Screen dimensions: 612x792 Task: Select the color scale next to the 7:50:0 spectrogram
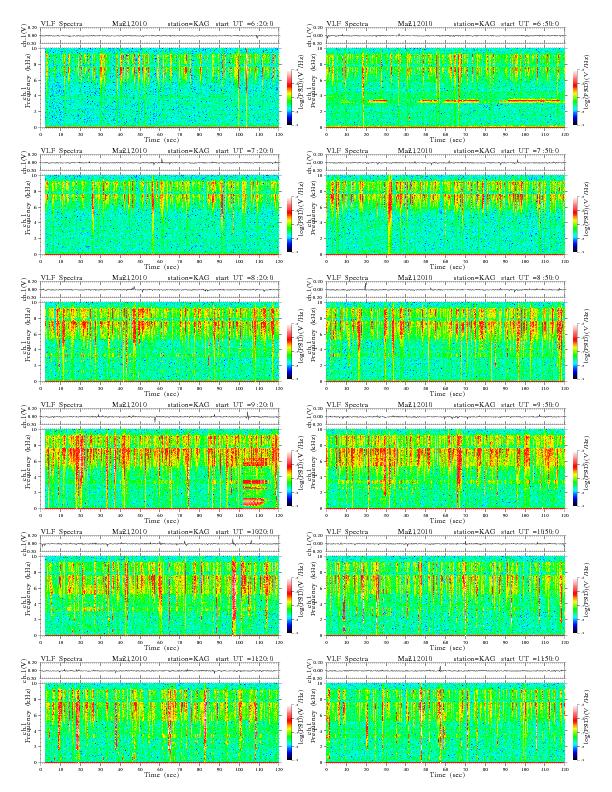point(575,224)
